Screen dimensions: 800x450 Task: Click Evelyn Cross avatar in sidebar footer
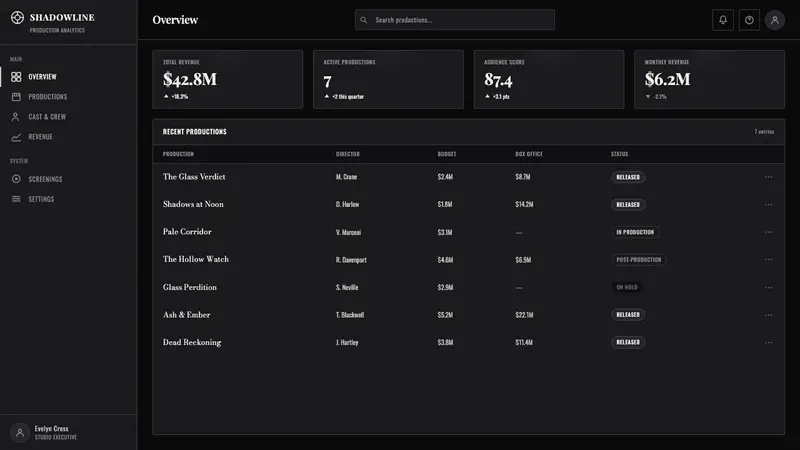[20, 433]
